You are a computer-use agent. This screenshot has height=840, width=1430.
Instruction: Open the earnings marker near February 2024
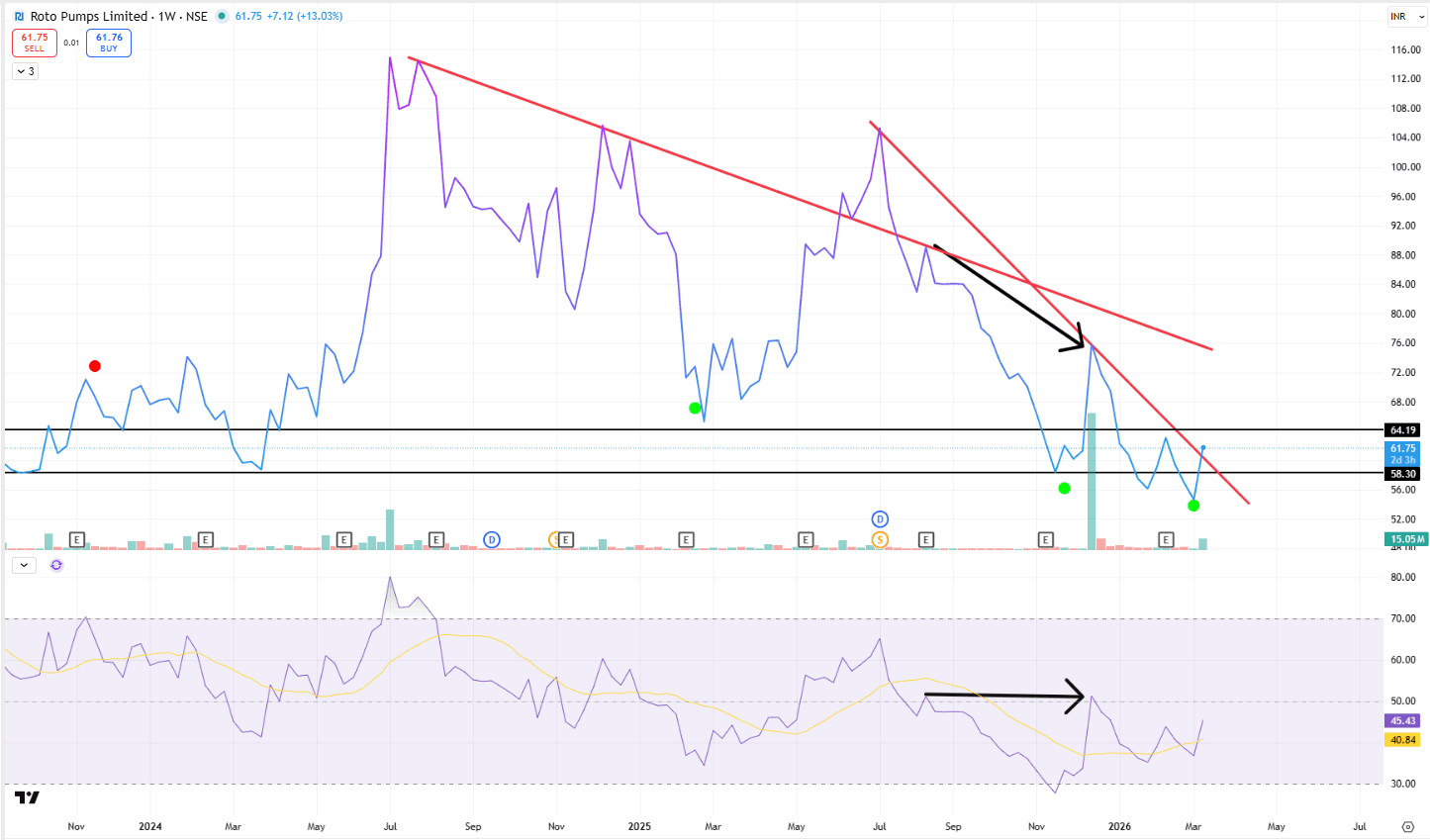click(206, 539)
